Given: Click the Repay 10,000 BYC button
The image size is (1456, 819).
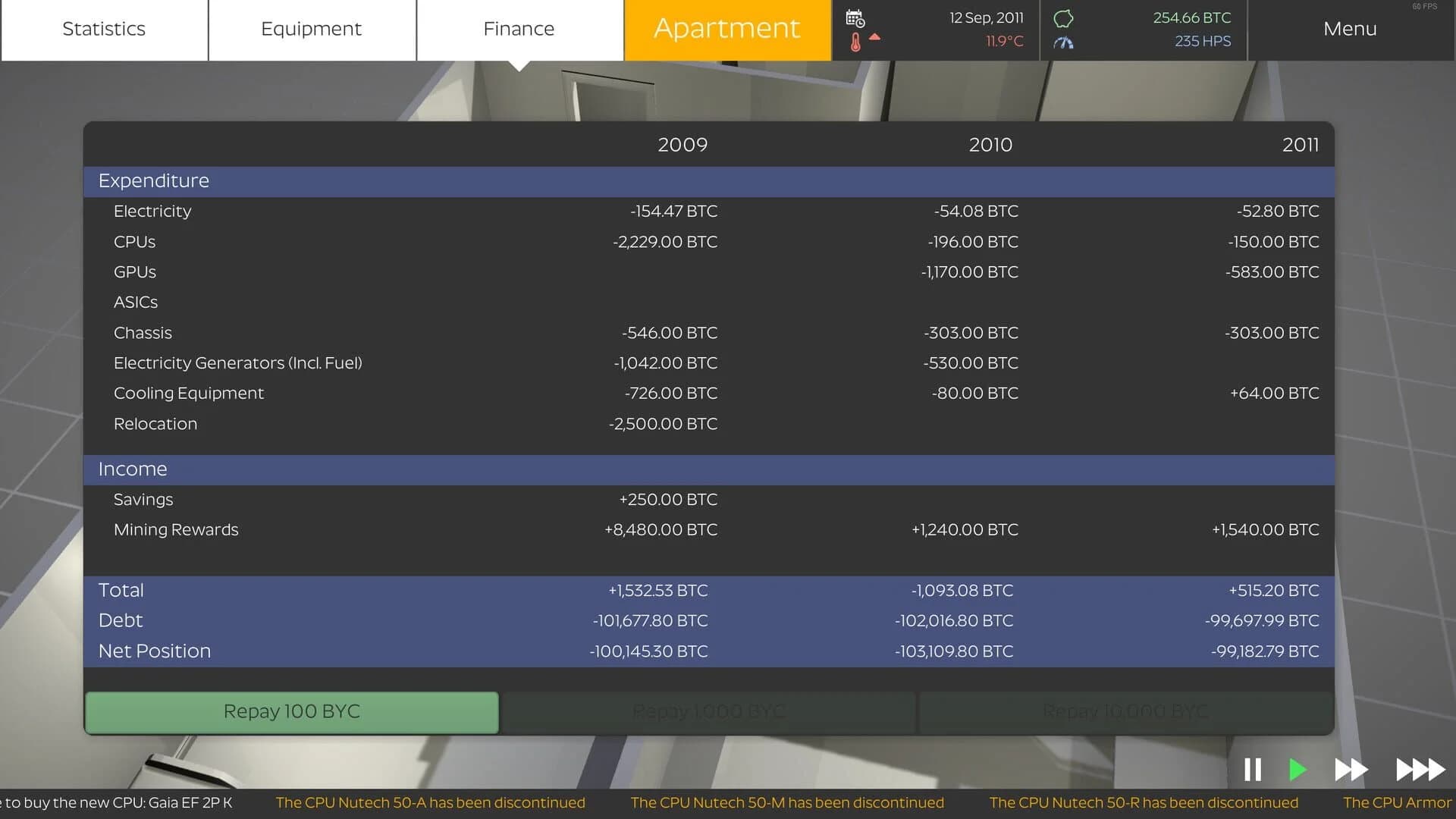Looking at the screenshot, I should (1125, 711).
